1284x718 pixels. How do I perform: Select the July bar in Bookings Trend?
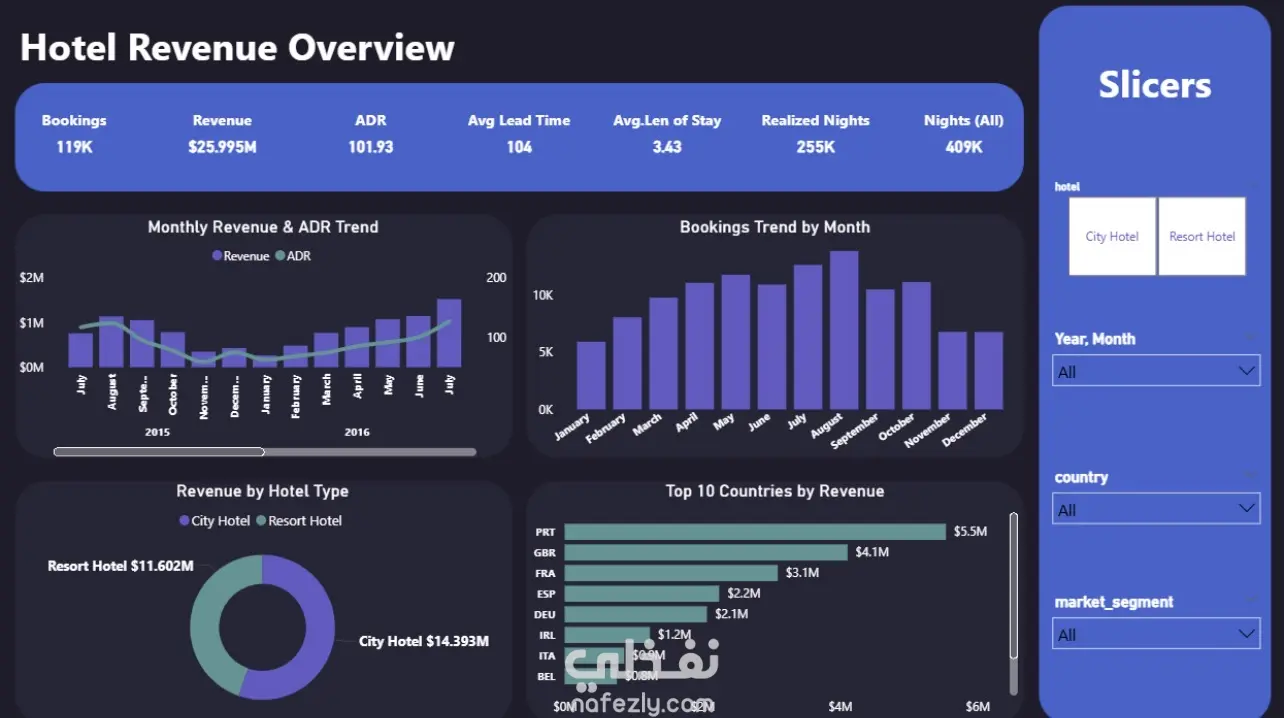(808, 337)
